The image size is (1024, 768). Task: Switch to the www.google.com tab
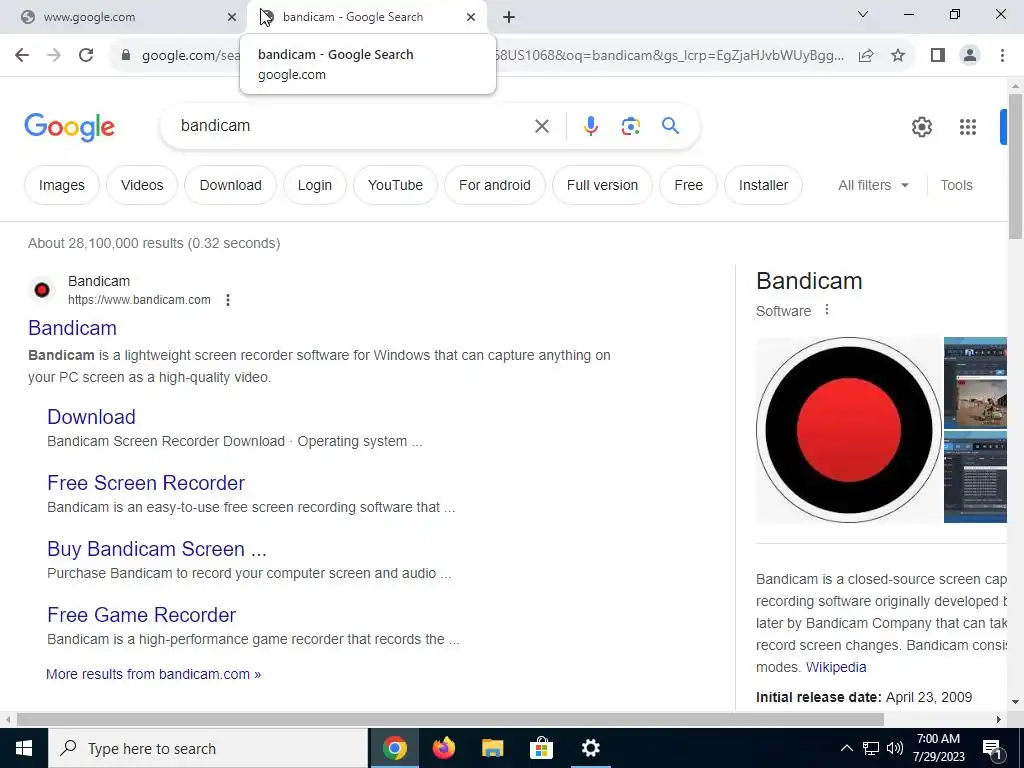pyautogui.click(x=124, y=17)
